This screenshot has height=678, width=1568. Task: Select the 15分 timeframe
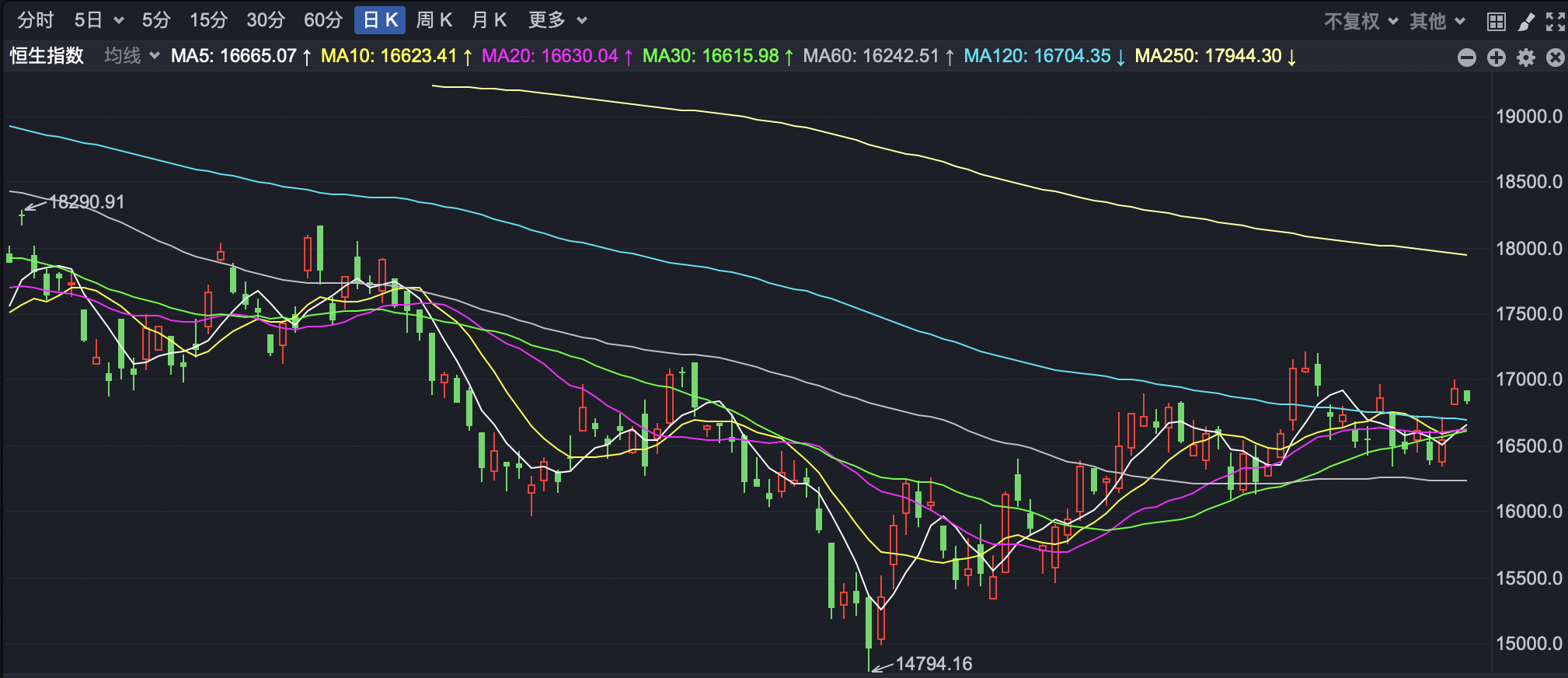[208, 20]
